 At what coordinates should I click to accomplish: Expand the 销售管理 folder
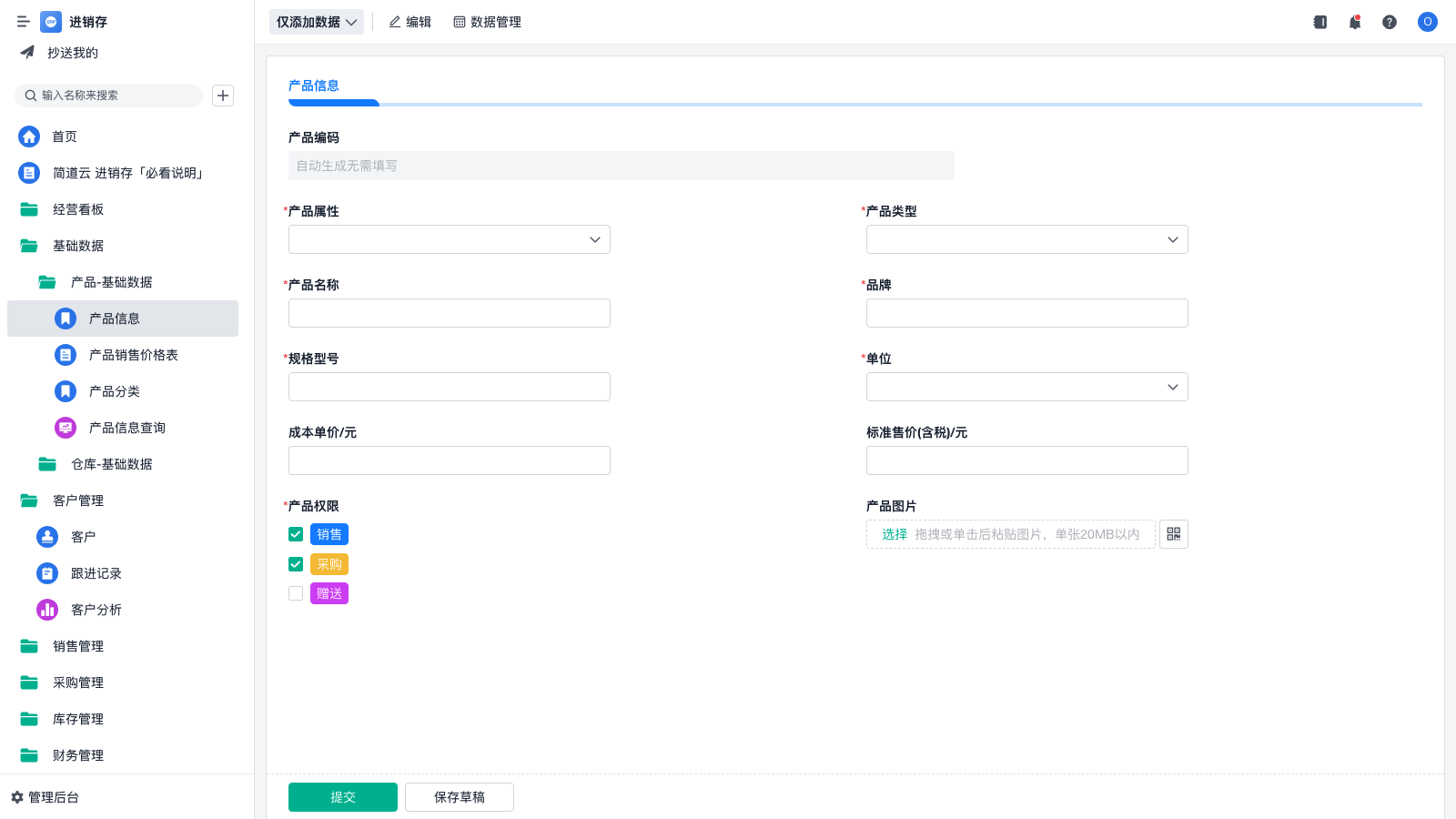click(x=77, y=646)
